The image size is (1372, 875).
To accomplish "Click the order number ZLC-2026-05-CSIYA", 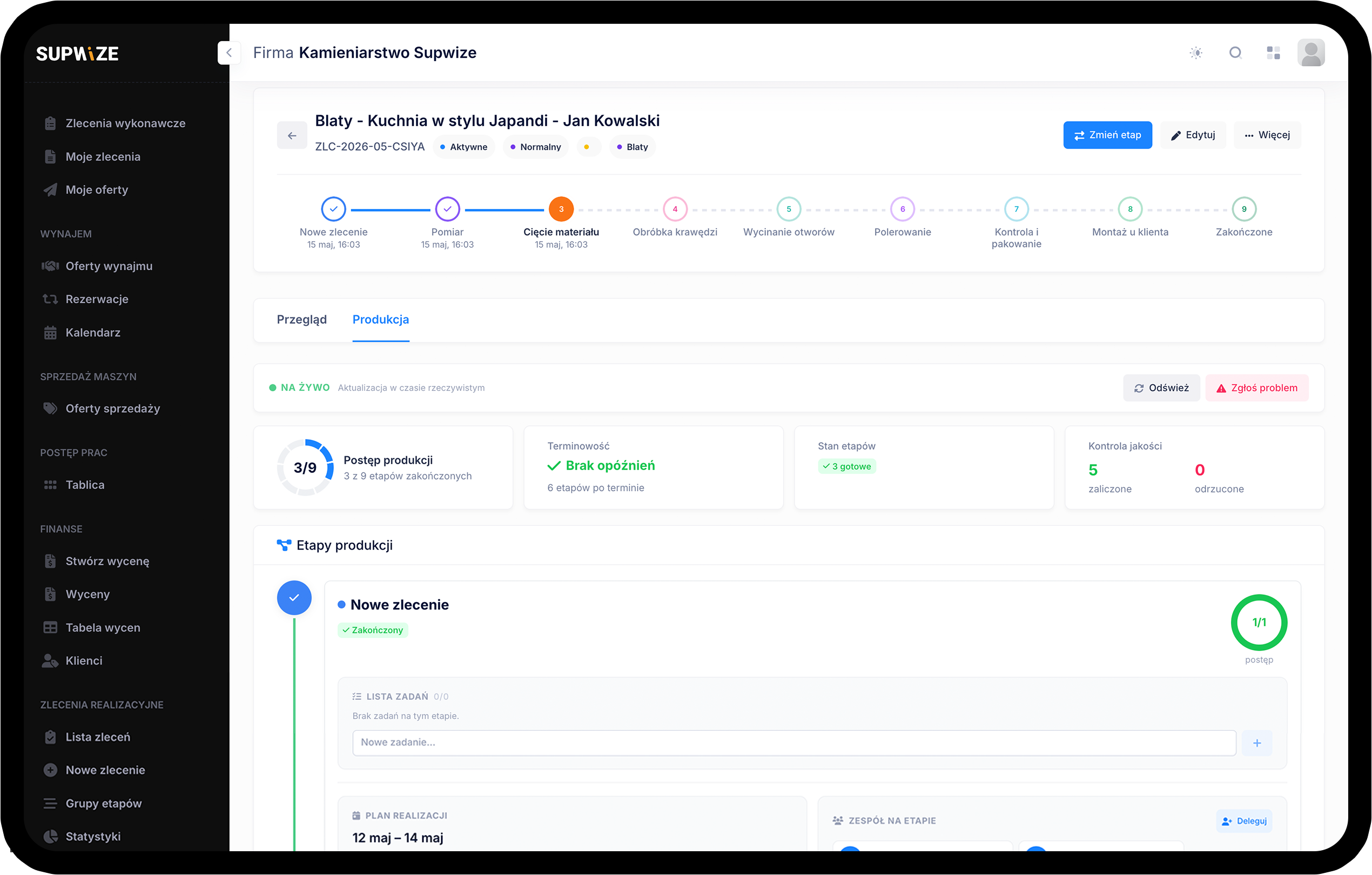I will coord(370,147).
